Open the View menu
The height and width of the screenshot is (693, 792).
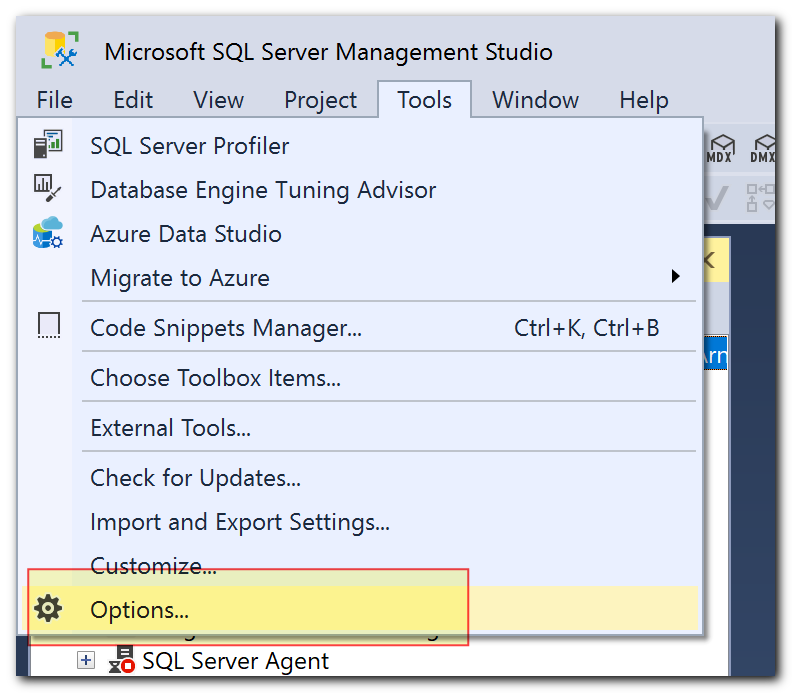(218, 100)
